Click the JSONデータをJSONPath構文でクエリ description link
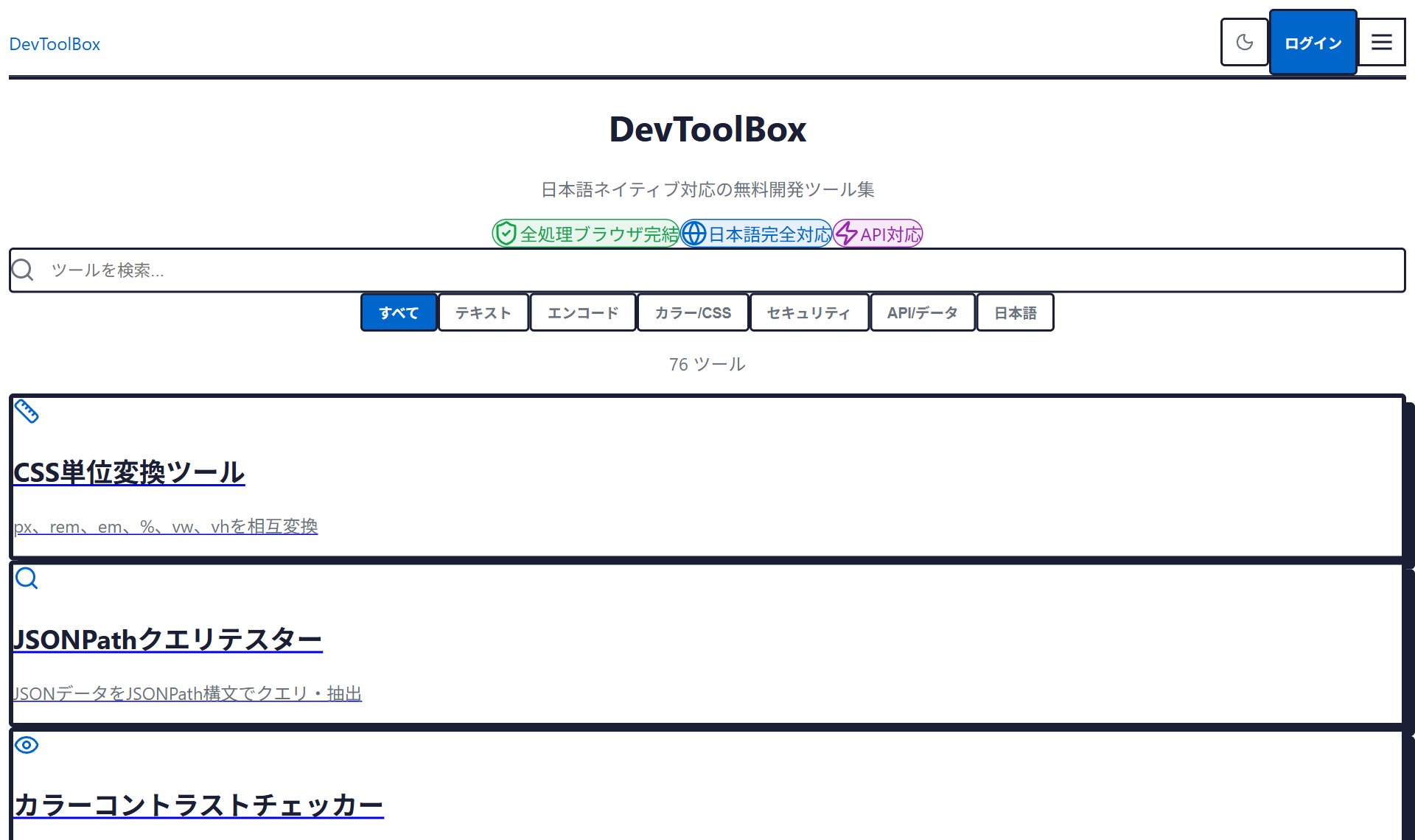This screenshot has height=840, width=1415. pyautogui.click(x=187, y=693)
